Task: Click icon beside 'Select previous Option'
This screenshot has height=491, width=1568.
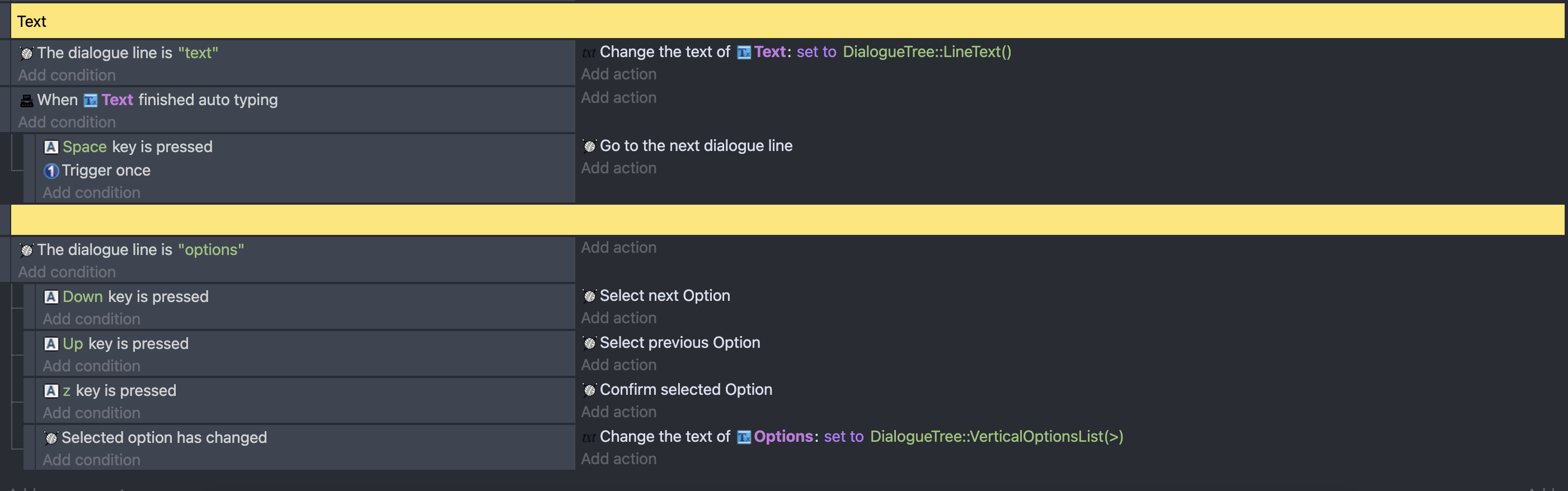Action: click(x=589, y=343)
